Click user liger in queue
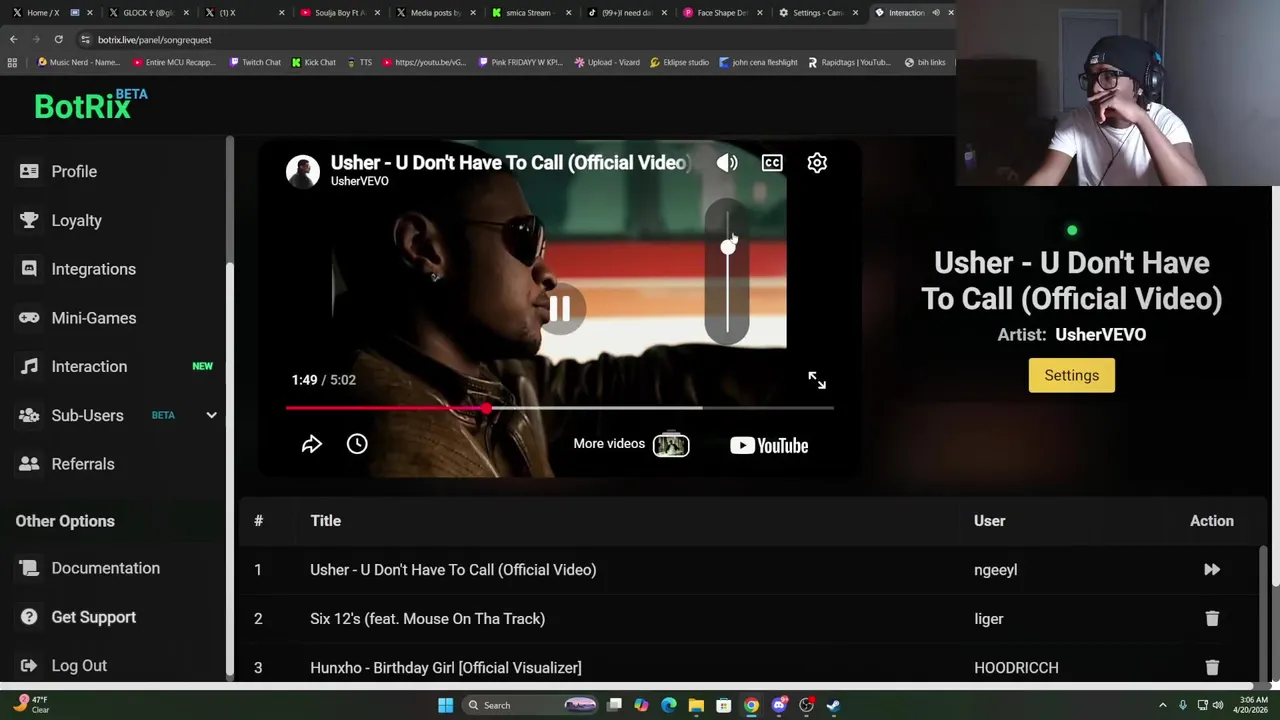Image resolution: width=1280 pixels, height=720 pixels. point(988,619)
